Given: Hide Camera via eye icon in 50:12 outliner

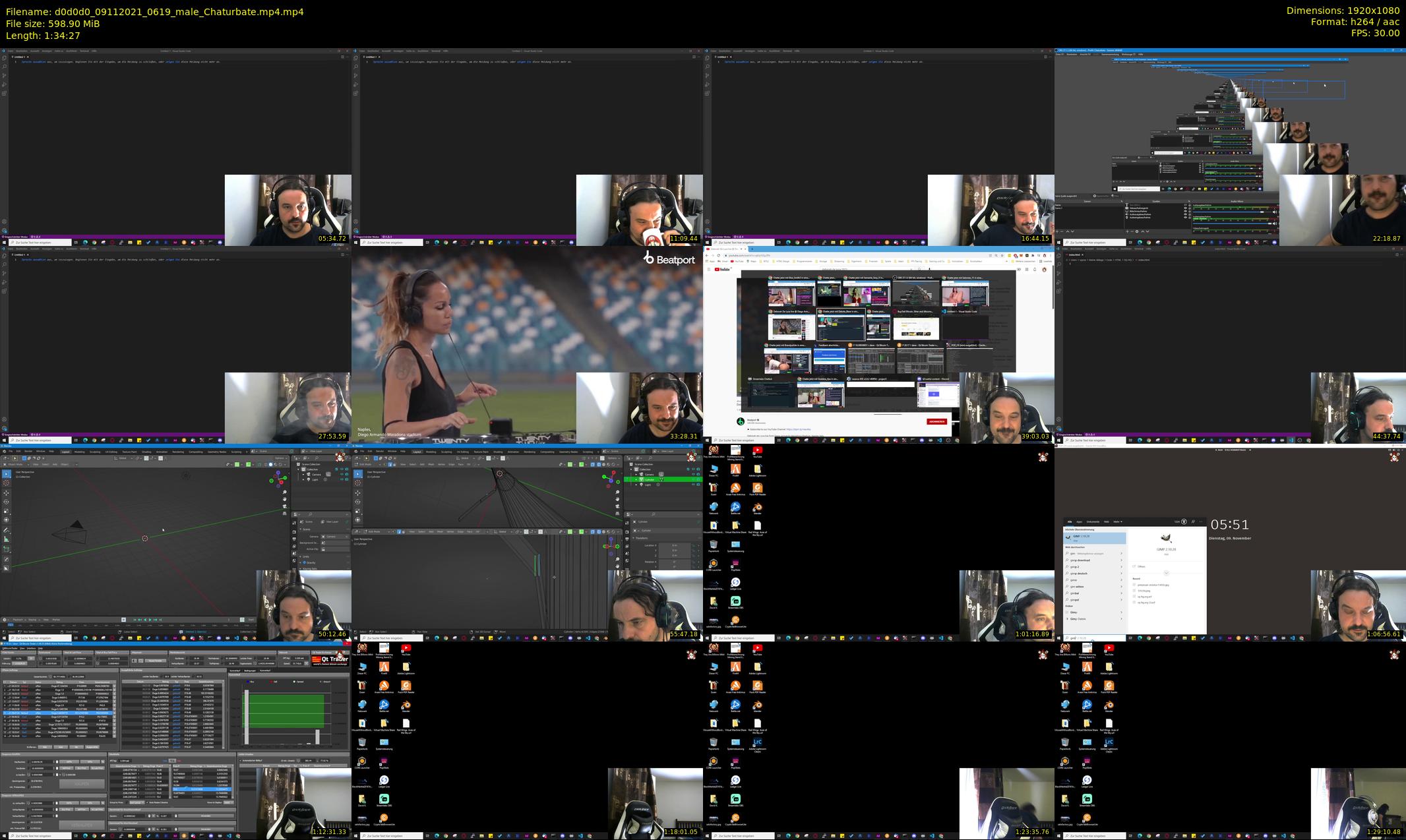Looking at the screenshot, I should point(342,474).
